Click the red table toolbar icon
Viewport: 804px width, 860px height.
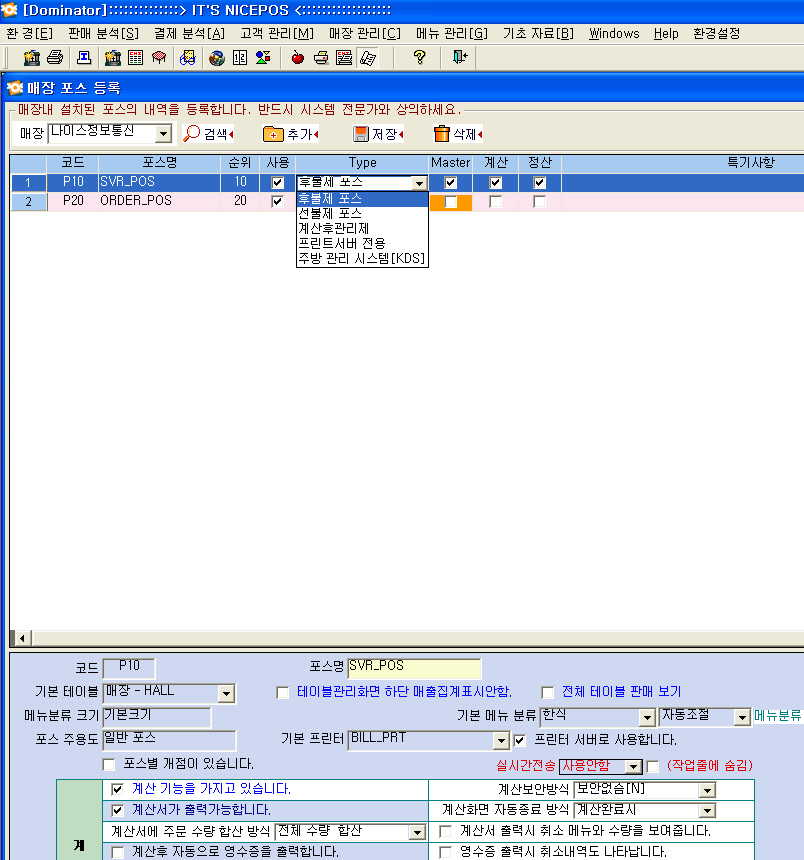(159, 58)
